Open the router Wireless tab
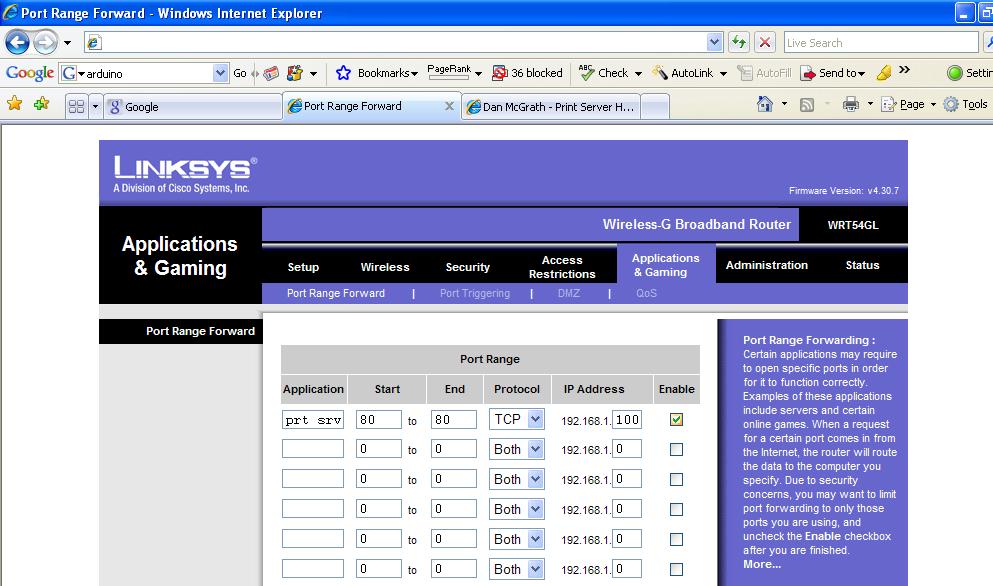Viewport: 993px width, 586px height. tap(385, 267)
